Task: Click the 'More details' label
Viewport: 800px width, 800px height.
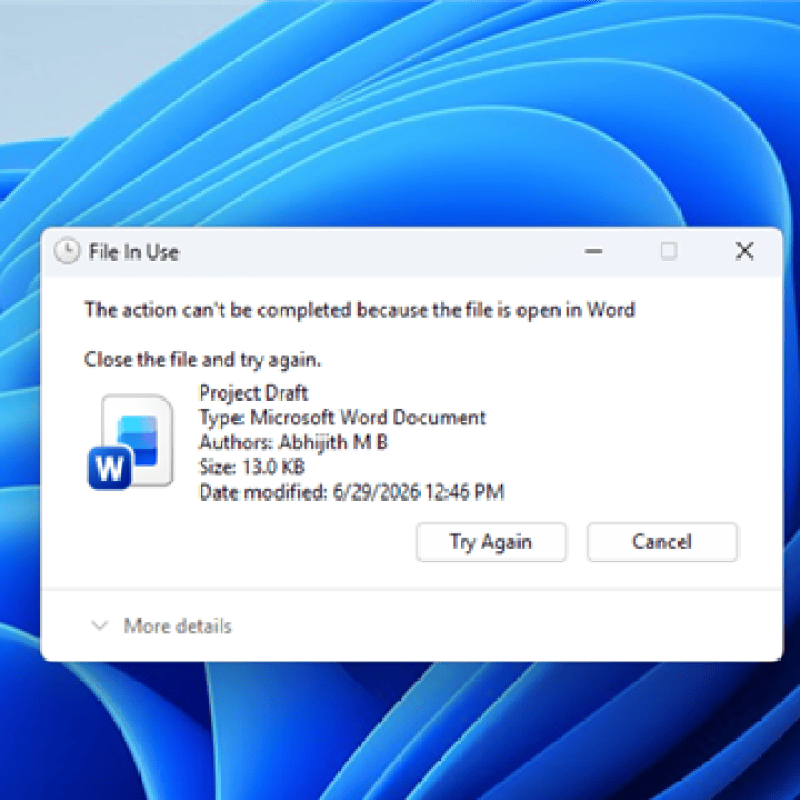Action: point(178,626)
